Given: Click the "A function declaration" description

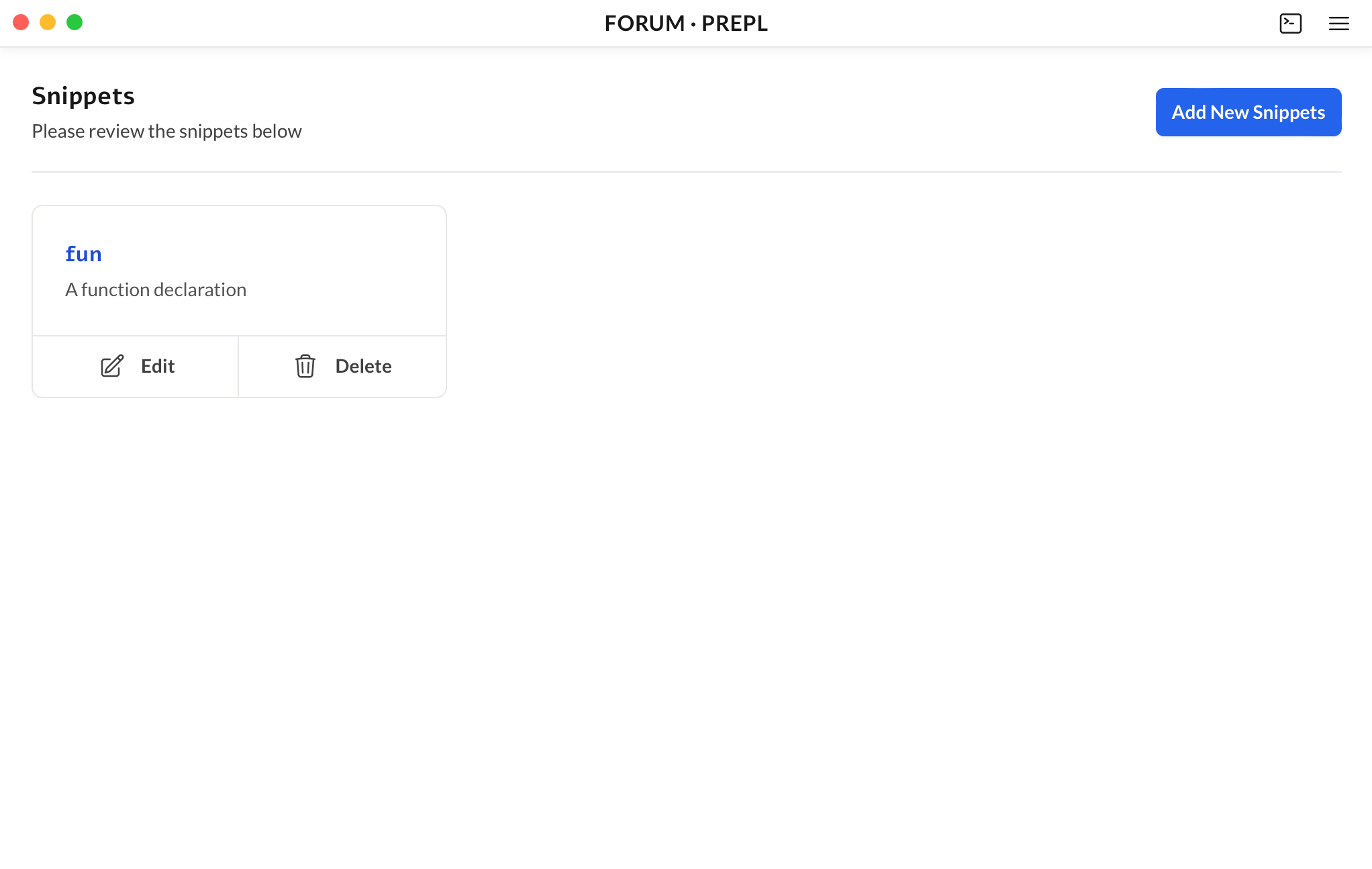Looking at the screenshot, I should click(156, 289).
